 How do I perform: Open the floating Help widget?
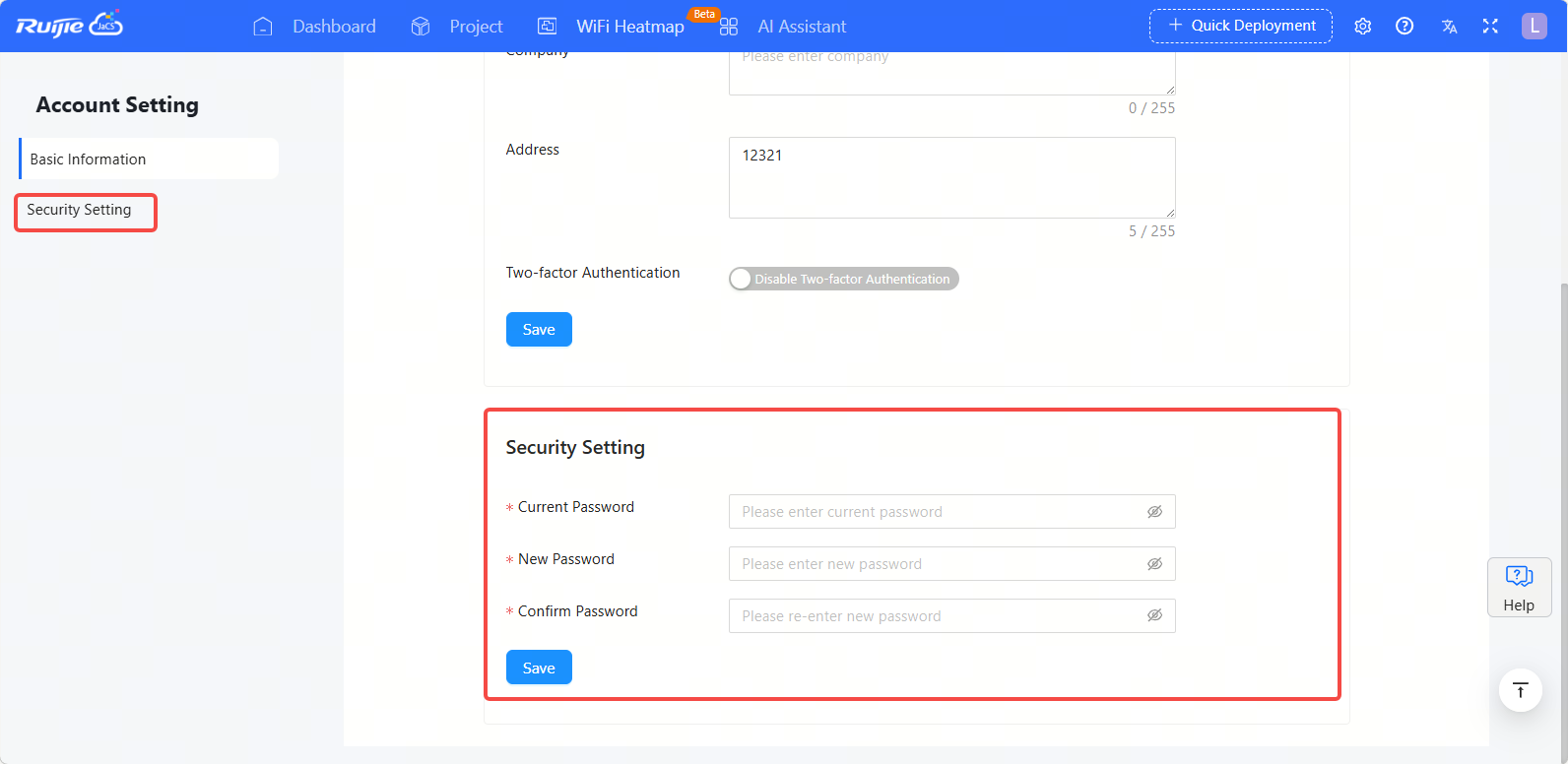click(x=1519, y=587)
